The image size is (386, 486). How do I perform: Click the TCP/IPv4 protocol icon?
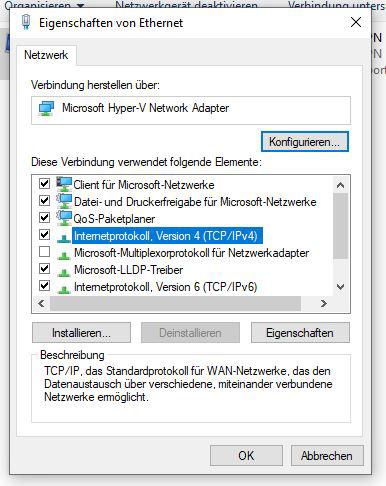click(64, 238)
